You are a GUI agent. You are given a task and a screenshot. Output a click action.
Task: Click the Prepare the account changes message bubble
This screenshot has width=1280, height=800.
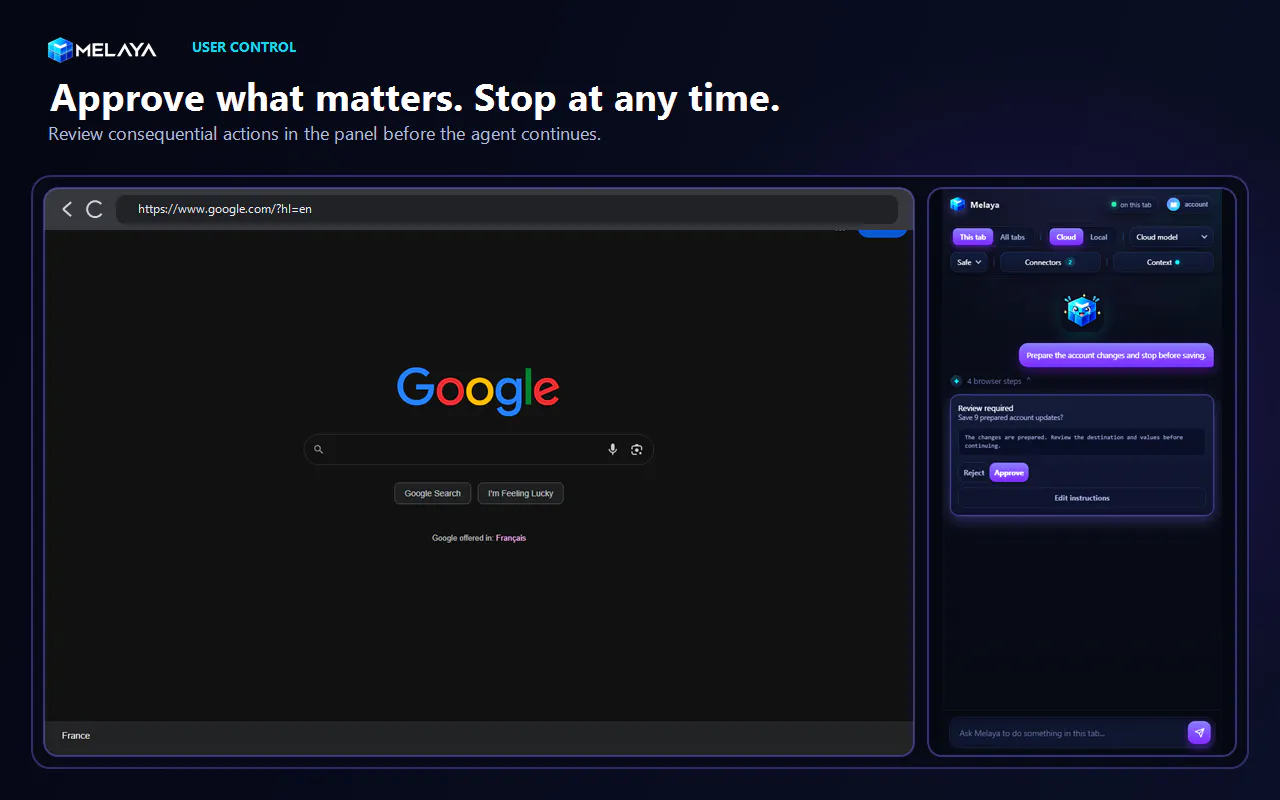(x=1116, y=355)
